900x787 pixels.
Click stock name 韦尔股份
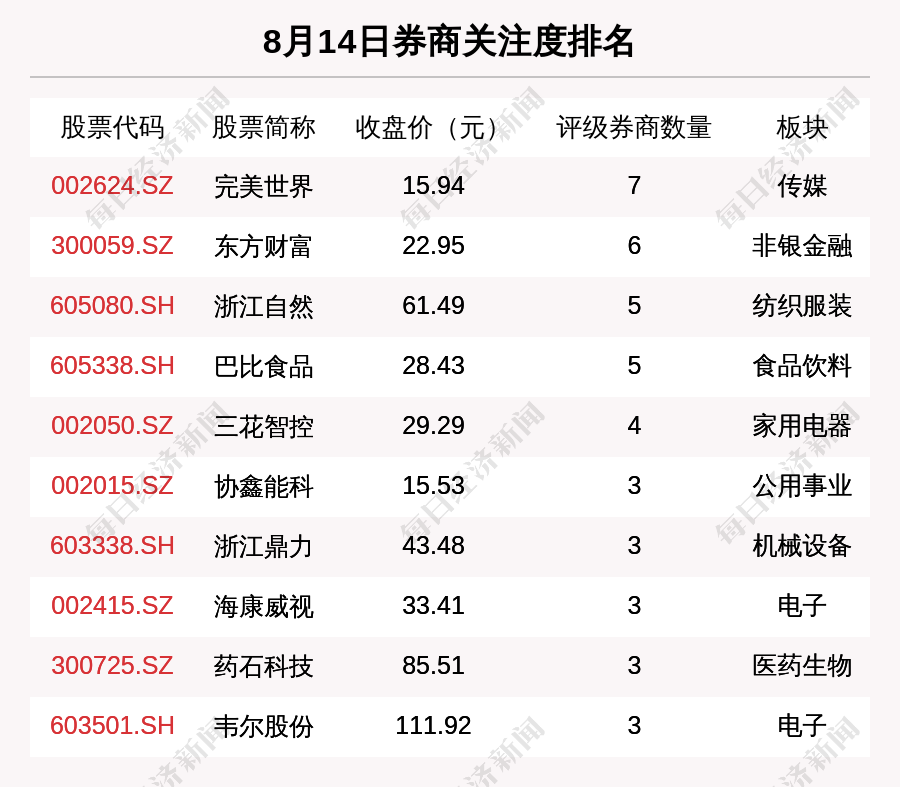[263, 726]
